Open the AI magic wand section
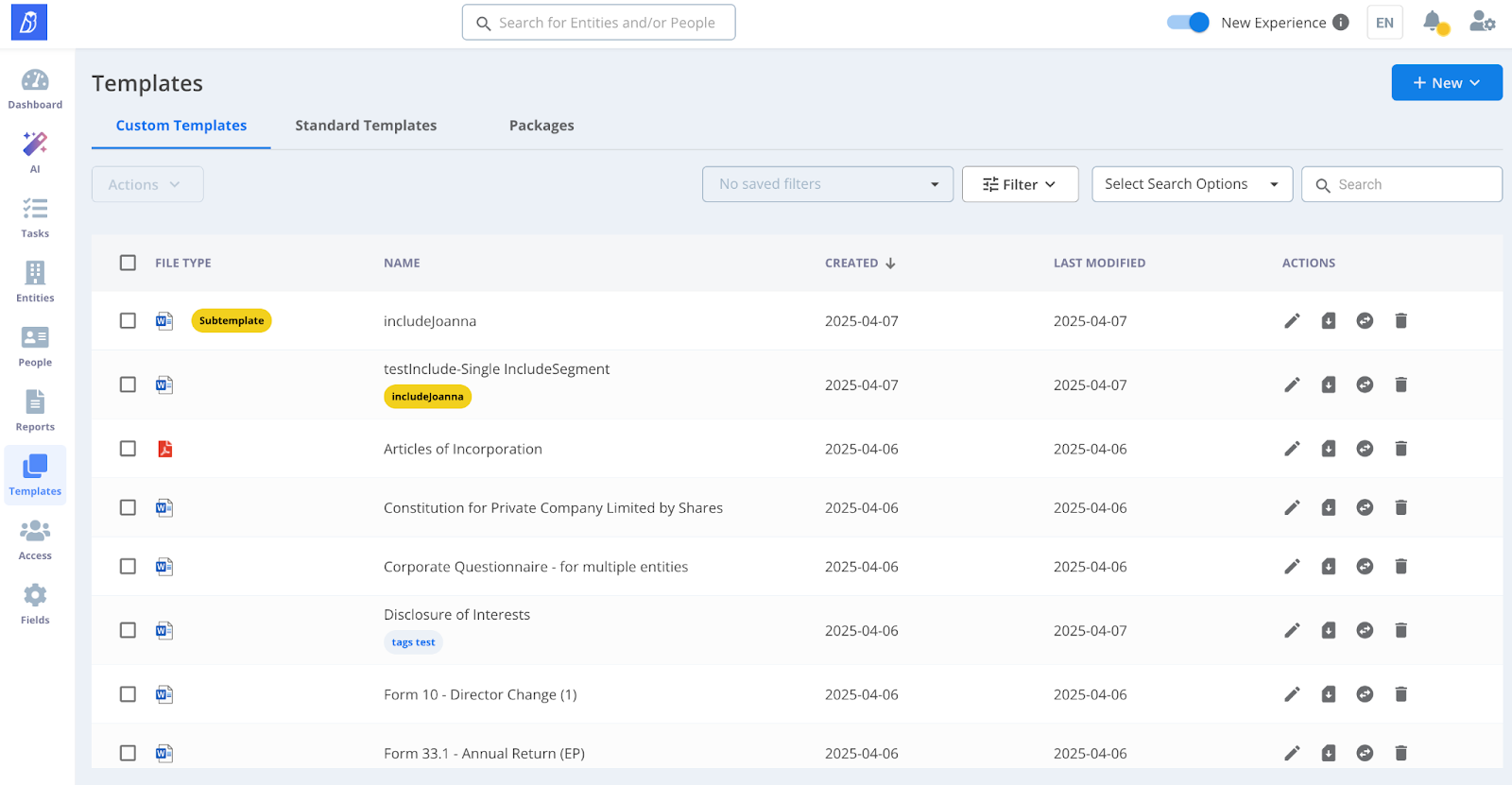This screenshot has height=785, width=1512. click(35, 153)
